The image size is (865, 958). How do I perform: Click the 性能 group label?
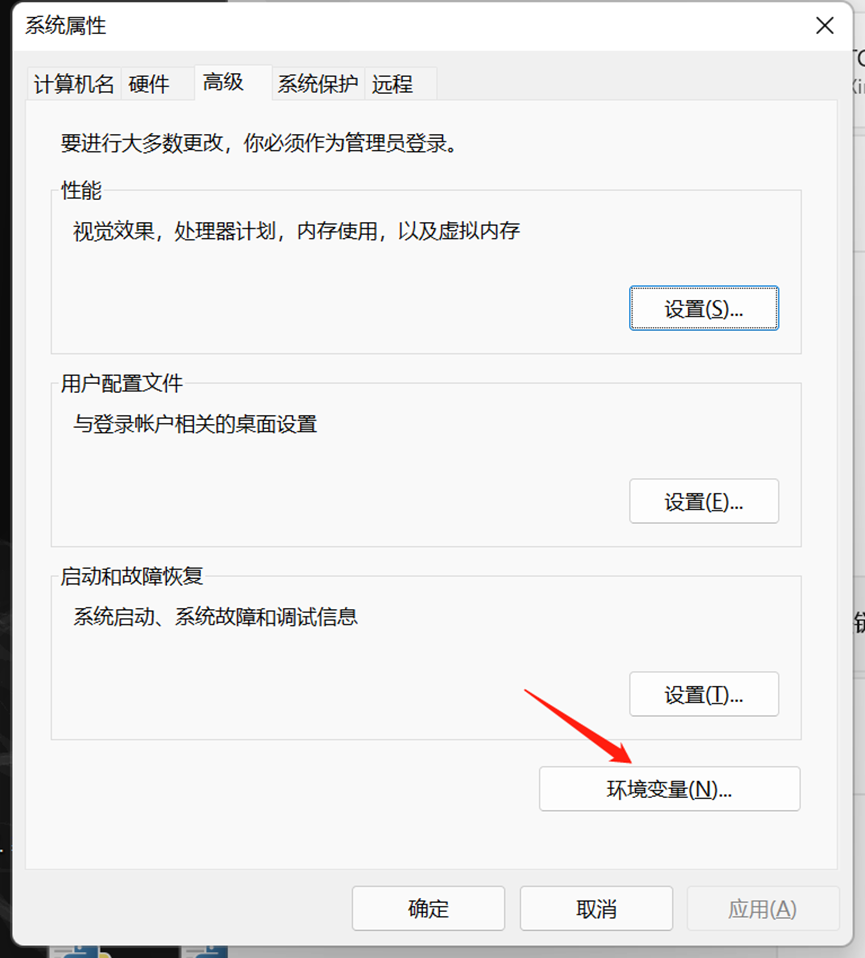pyautogui.click(x=81, y=191)
